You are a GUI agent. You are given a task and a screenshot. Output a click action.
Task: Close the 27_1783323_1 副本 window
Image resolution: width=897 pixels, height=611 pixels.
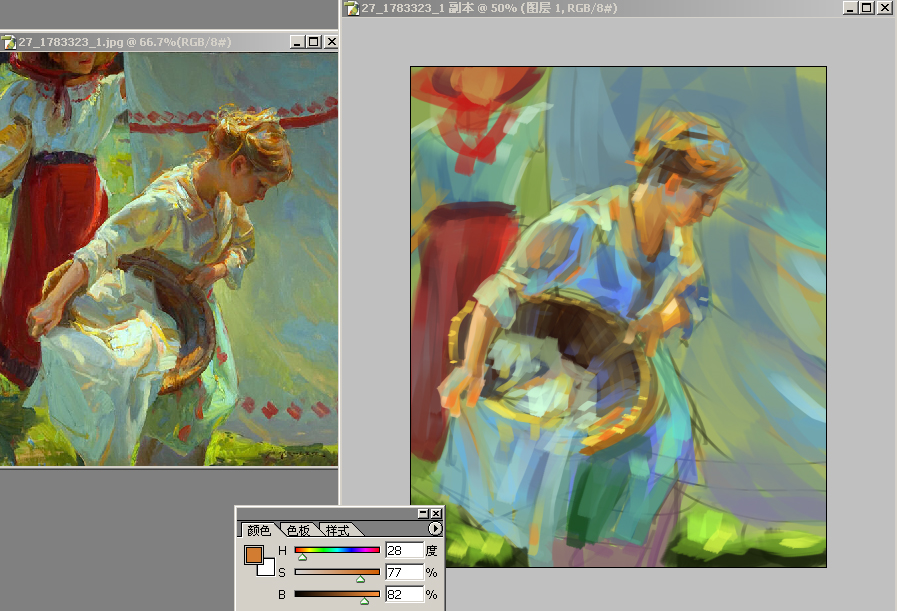(x=884, y=7)
